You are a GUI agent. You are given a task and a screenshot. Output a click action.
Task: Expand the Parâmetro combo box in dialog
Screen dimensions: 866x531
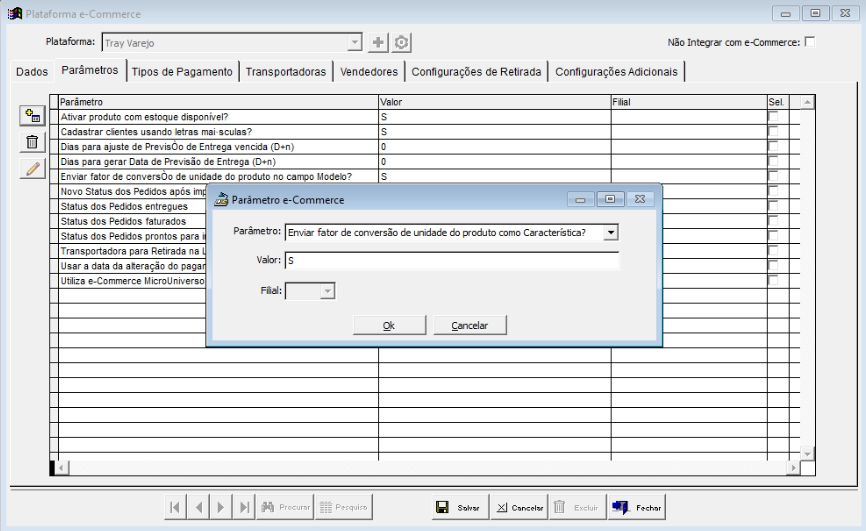point(610,233)
